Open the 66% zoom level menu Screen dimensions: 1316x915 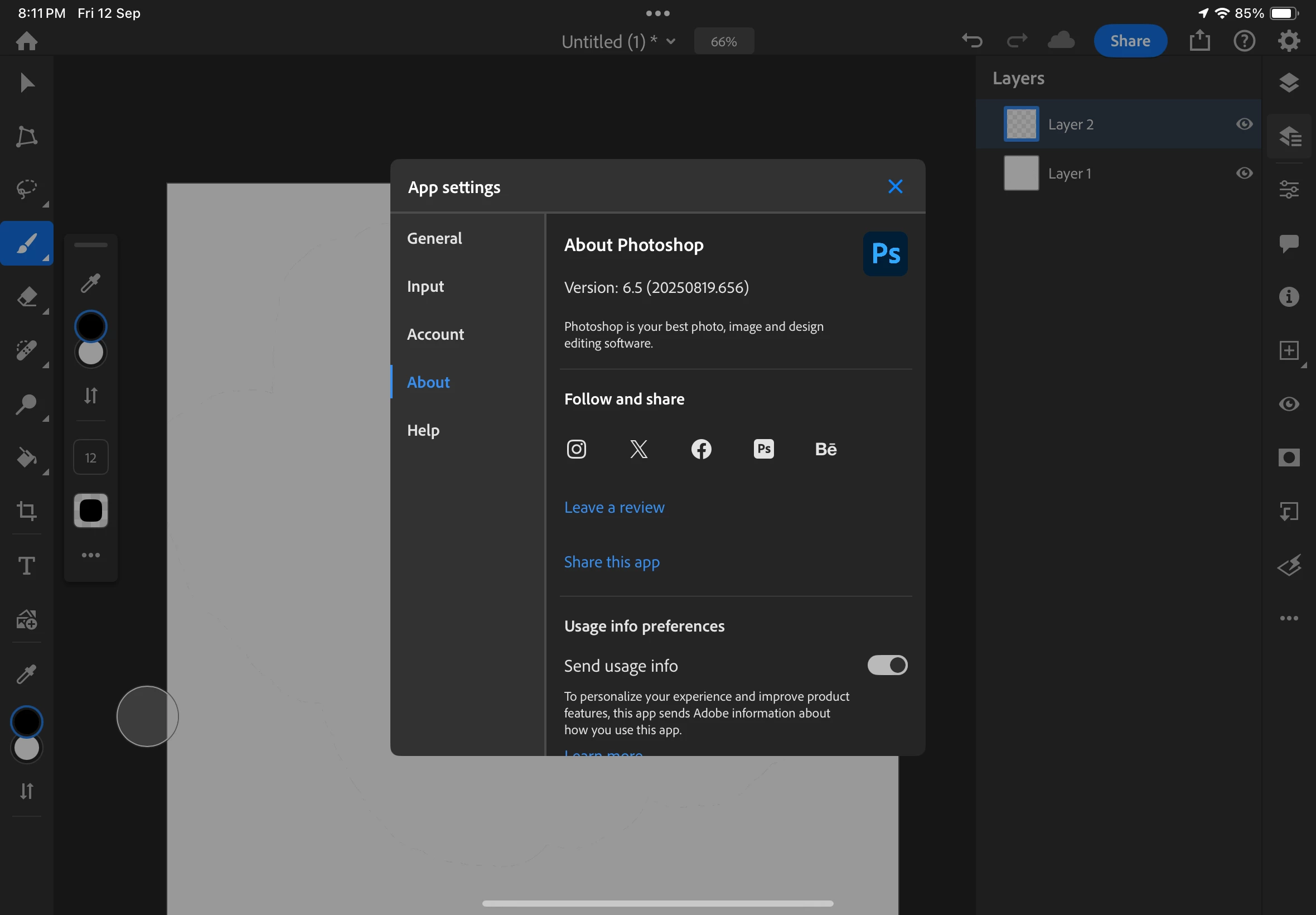tap(724, 41)
